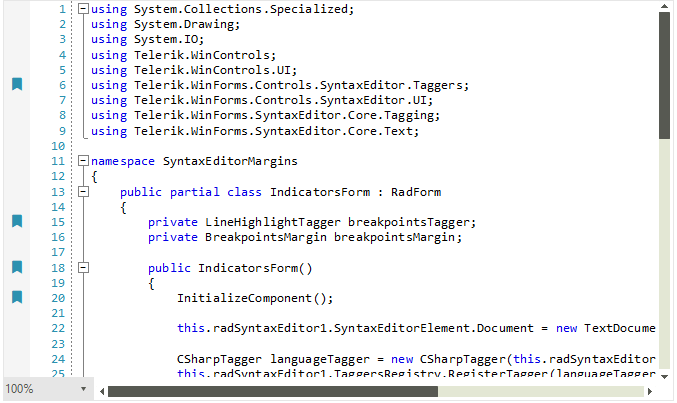Click 'SyntaxEditor.Taggers' on line 6
This screenshot has width=677, height=403.
(391, 86)
